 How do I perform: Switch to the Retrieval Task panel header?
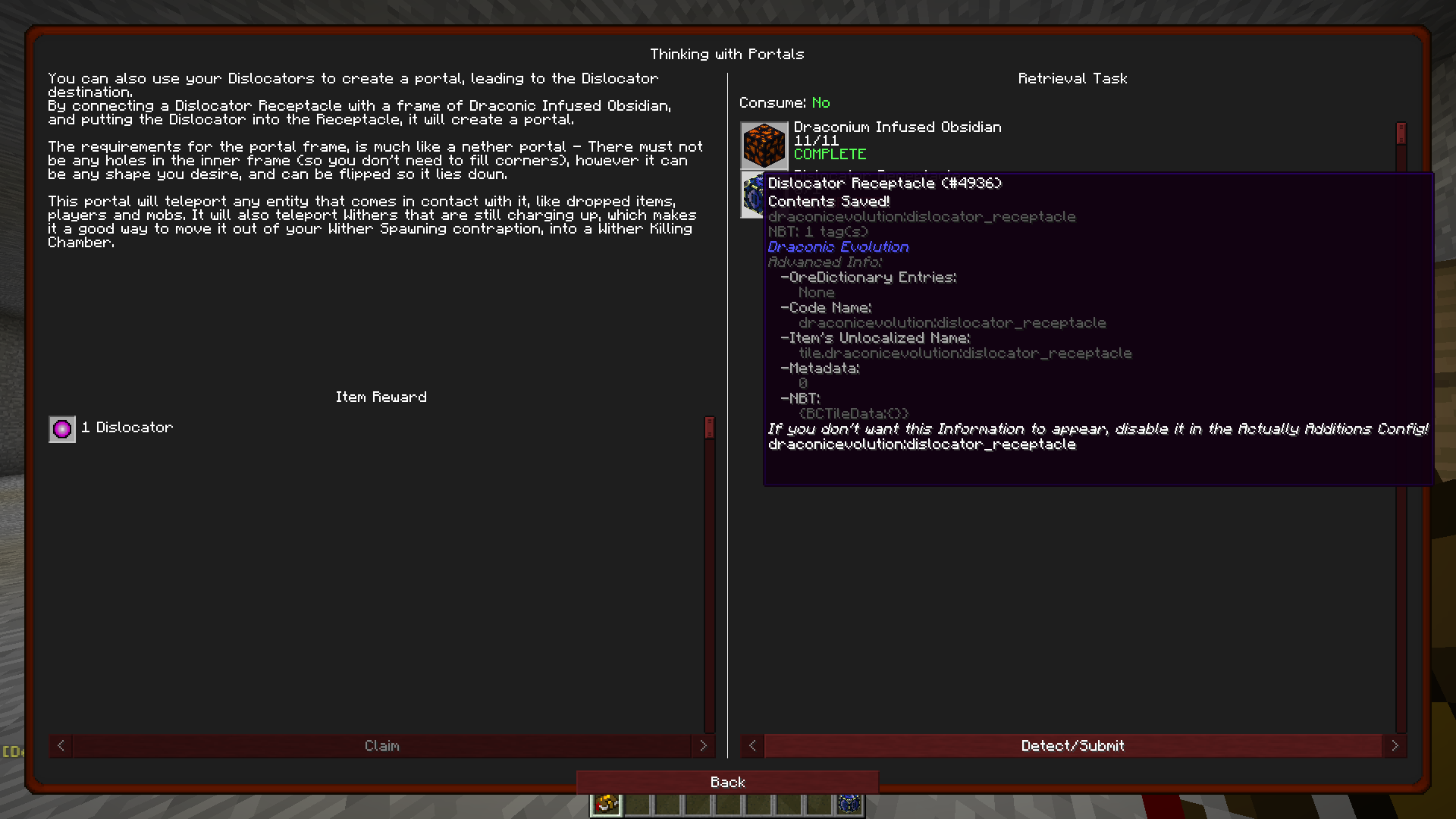1072,78
